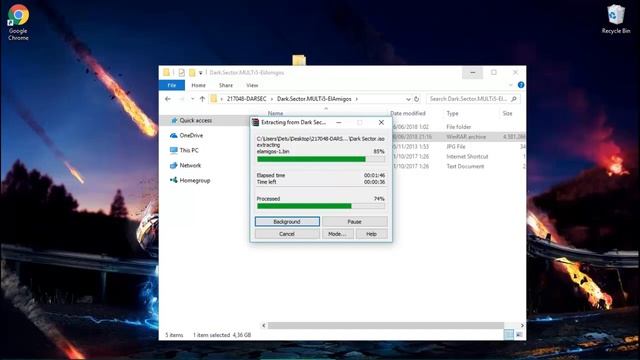This screenshot has width=640, height=360.
Task: Select the File folder row
Action: tap(459, 127)
